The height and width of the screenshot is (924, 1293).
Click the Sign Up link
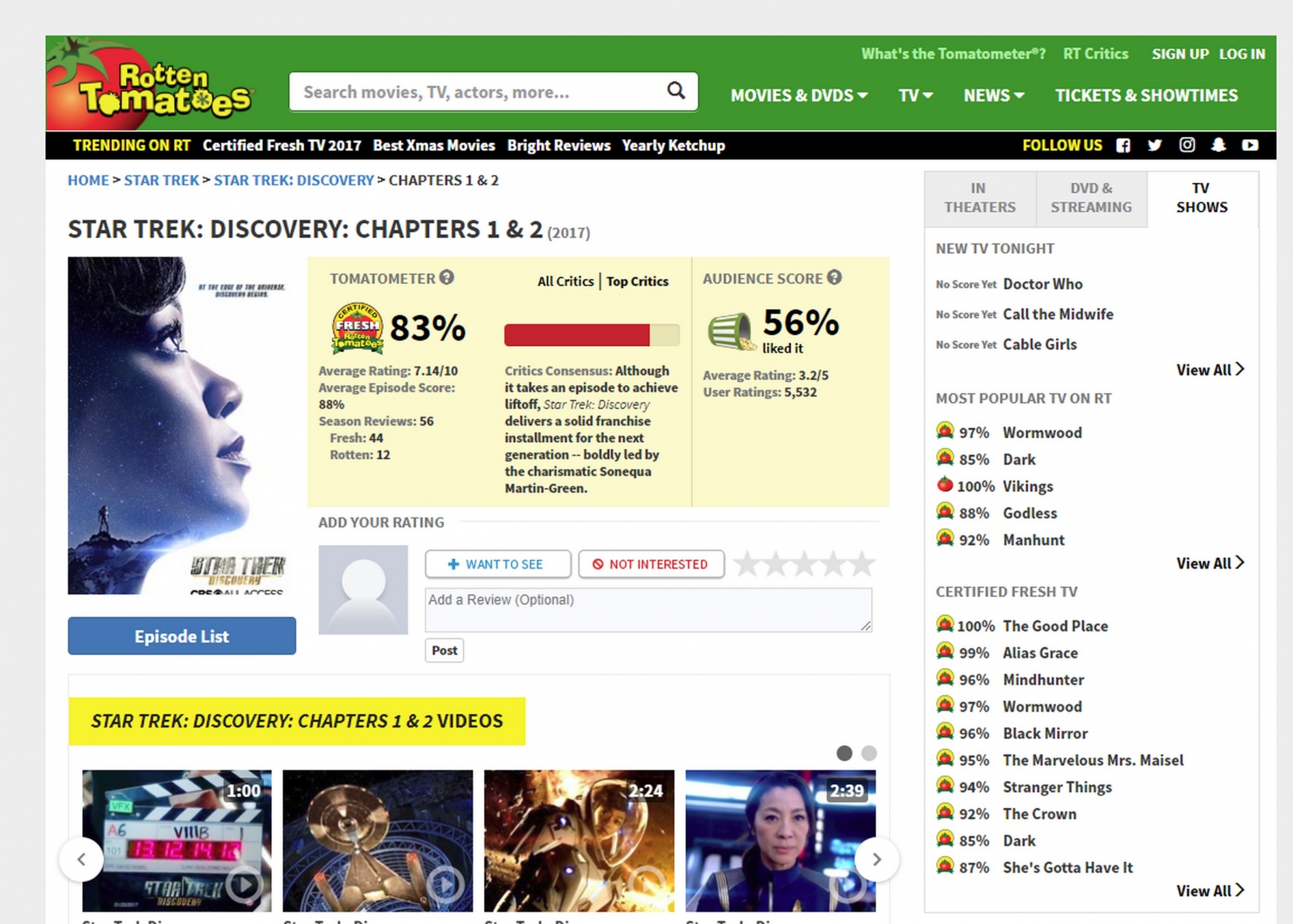click(1180, 54)
